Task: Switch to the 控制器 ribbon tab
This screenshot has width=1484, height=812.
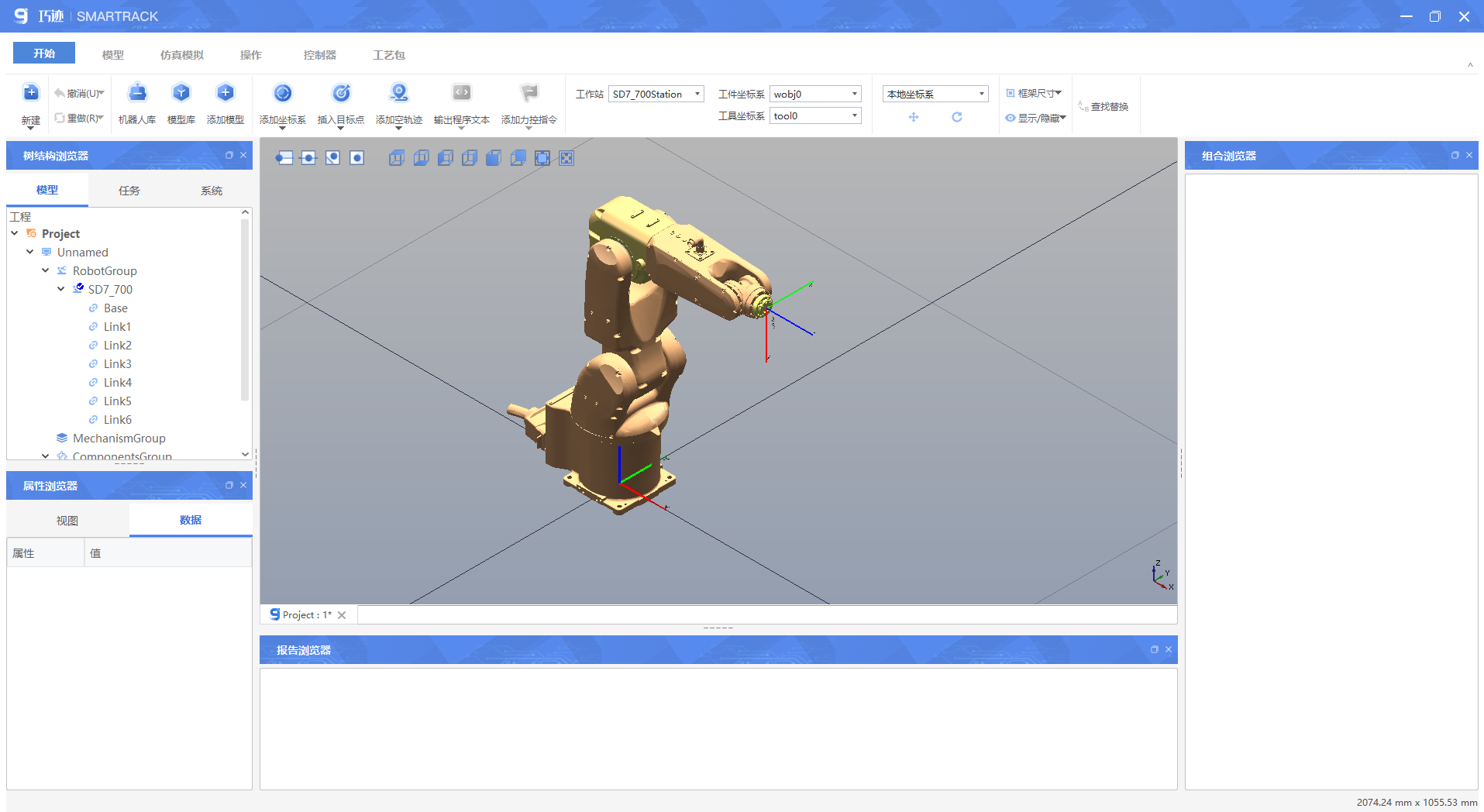Action: click(320, 55)
